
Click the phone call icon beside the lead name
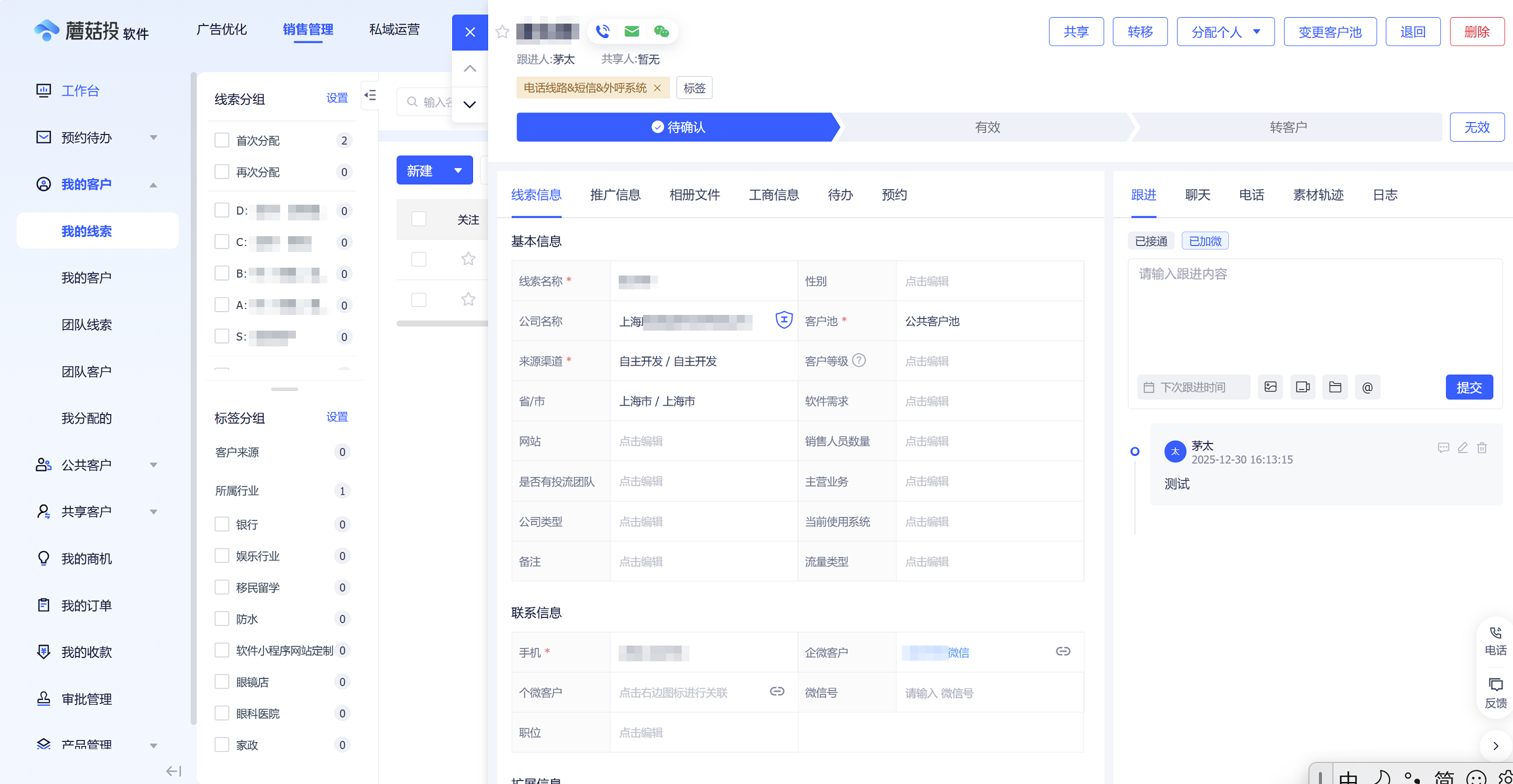pos(602,31)
